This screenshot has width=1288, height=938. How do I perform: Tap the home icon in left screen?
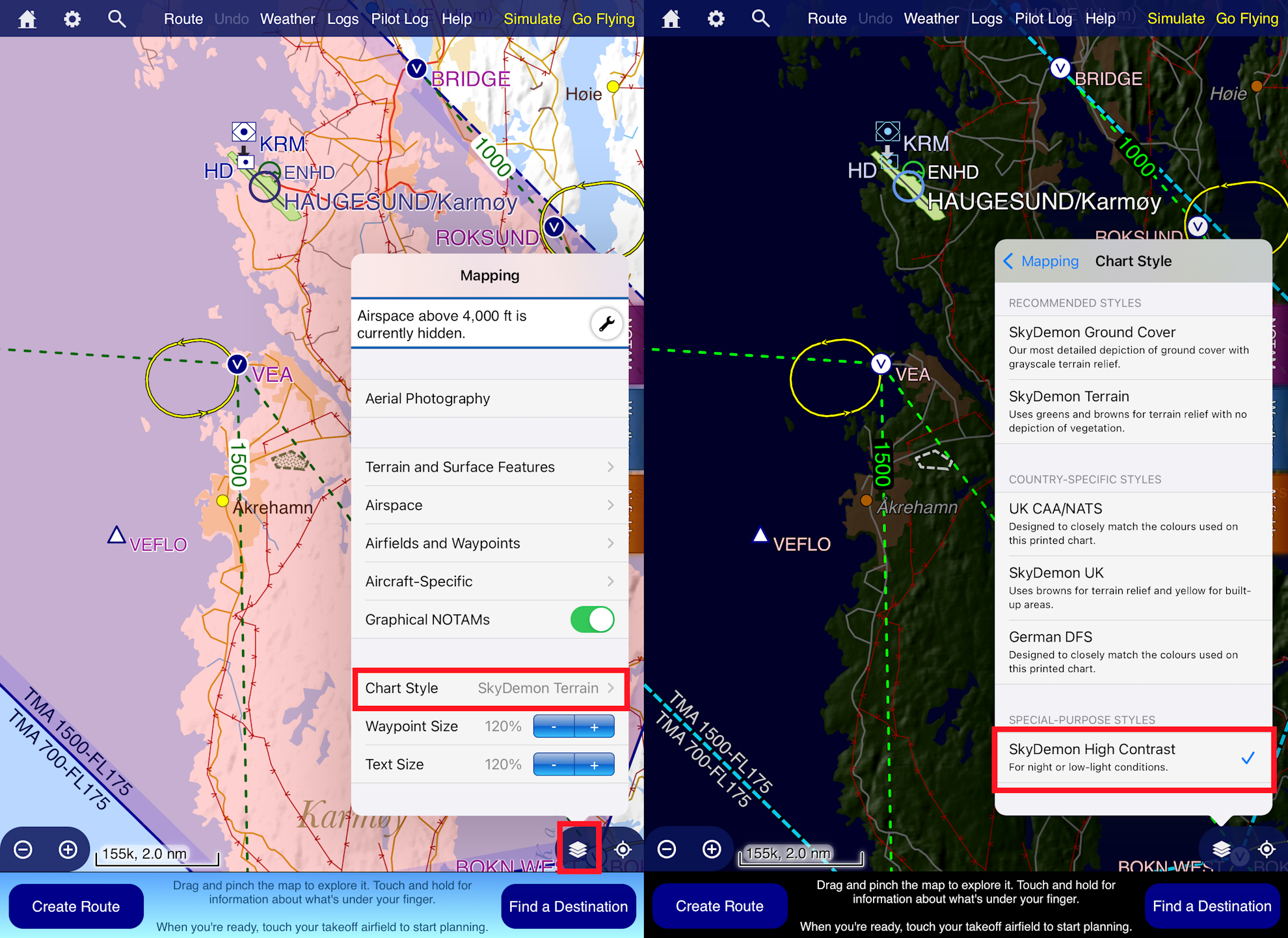coord(27,19)
